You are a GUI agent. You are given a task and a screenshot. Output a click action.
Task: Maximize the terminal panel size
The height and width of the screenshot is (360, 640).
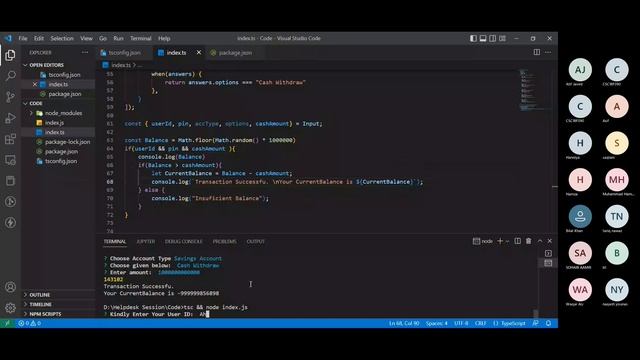tap(540, 241)
